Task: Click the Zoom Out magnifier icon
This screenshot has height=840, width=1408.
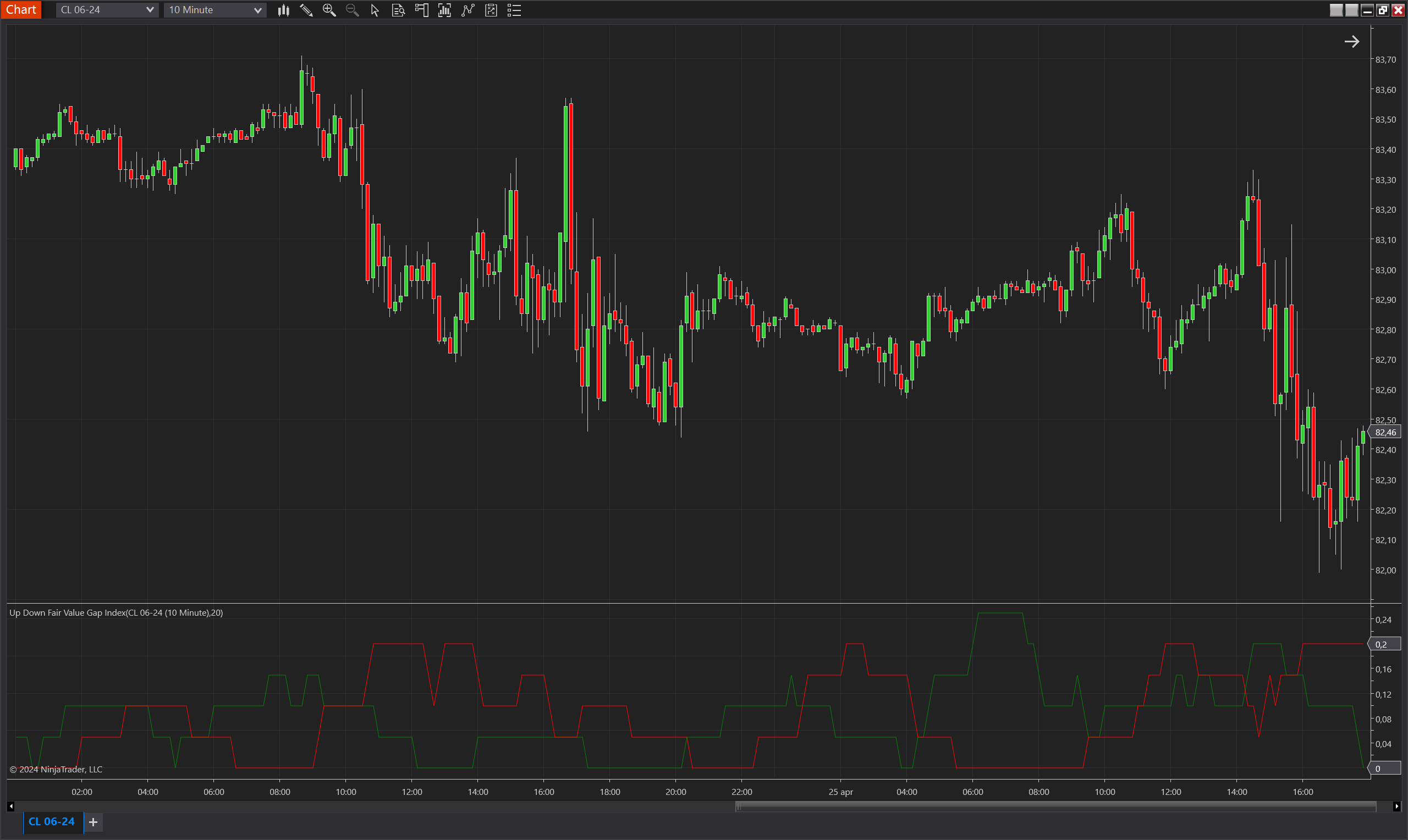Action: click(352, 10)
